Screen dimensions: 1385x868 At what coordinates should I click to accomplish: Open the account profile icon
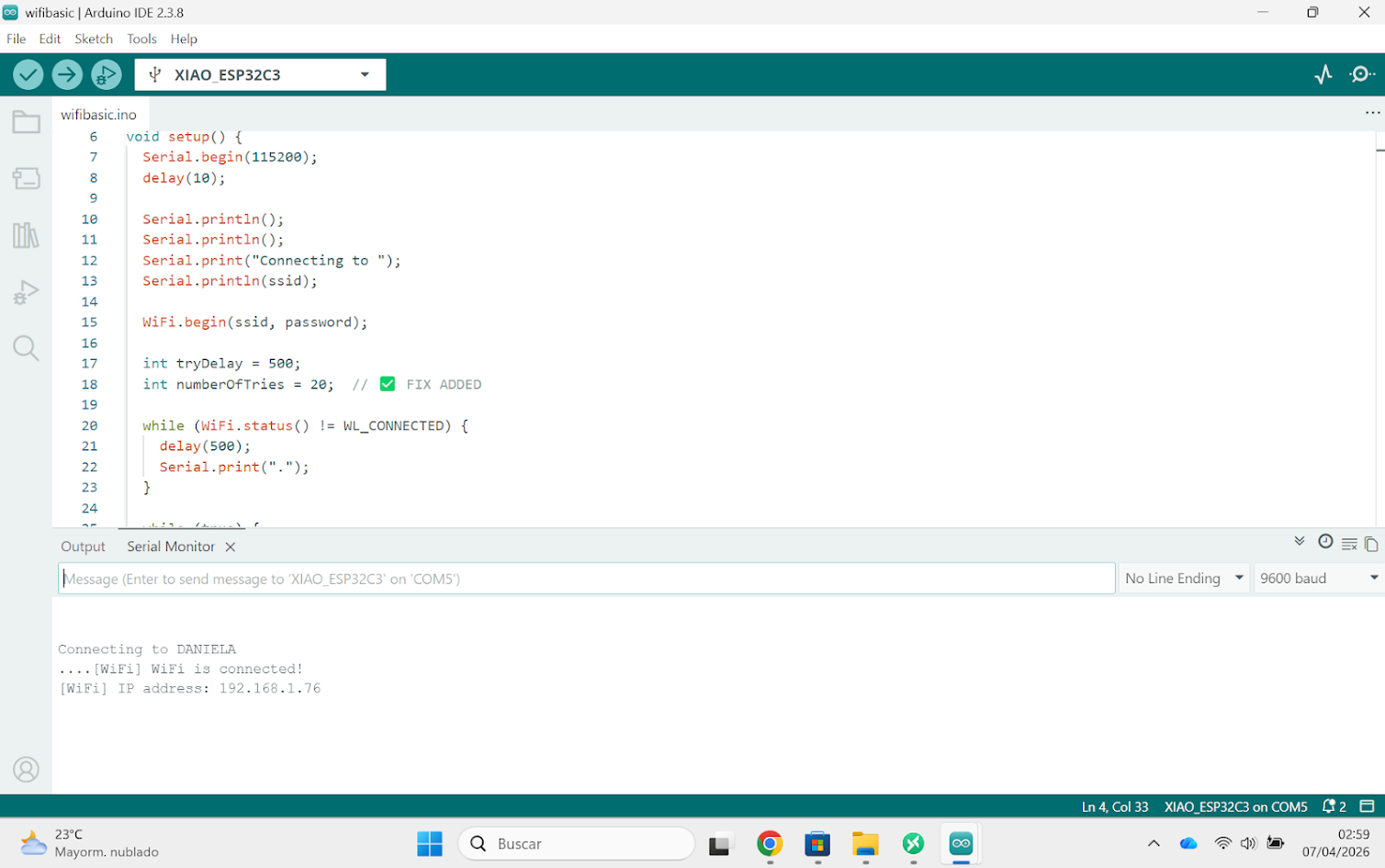(26, 770)
